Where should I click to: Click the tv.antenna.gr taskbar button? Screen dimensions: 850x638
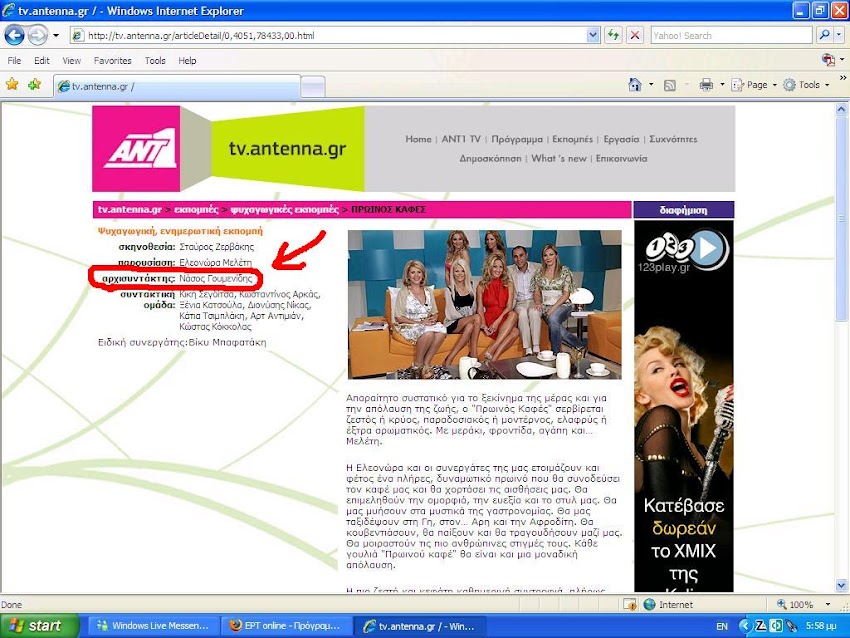point(421,626)
